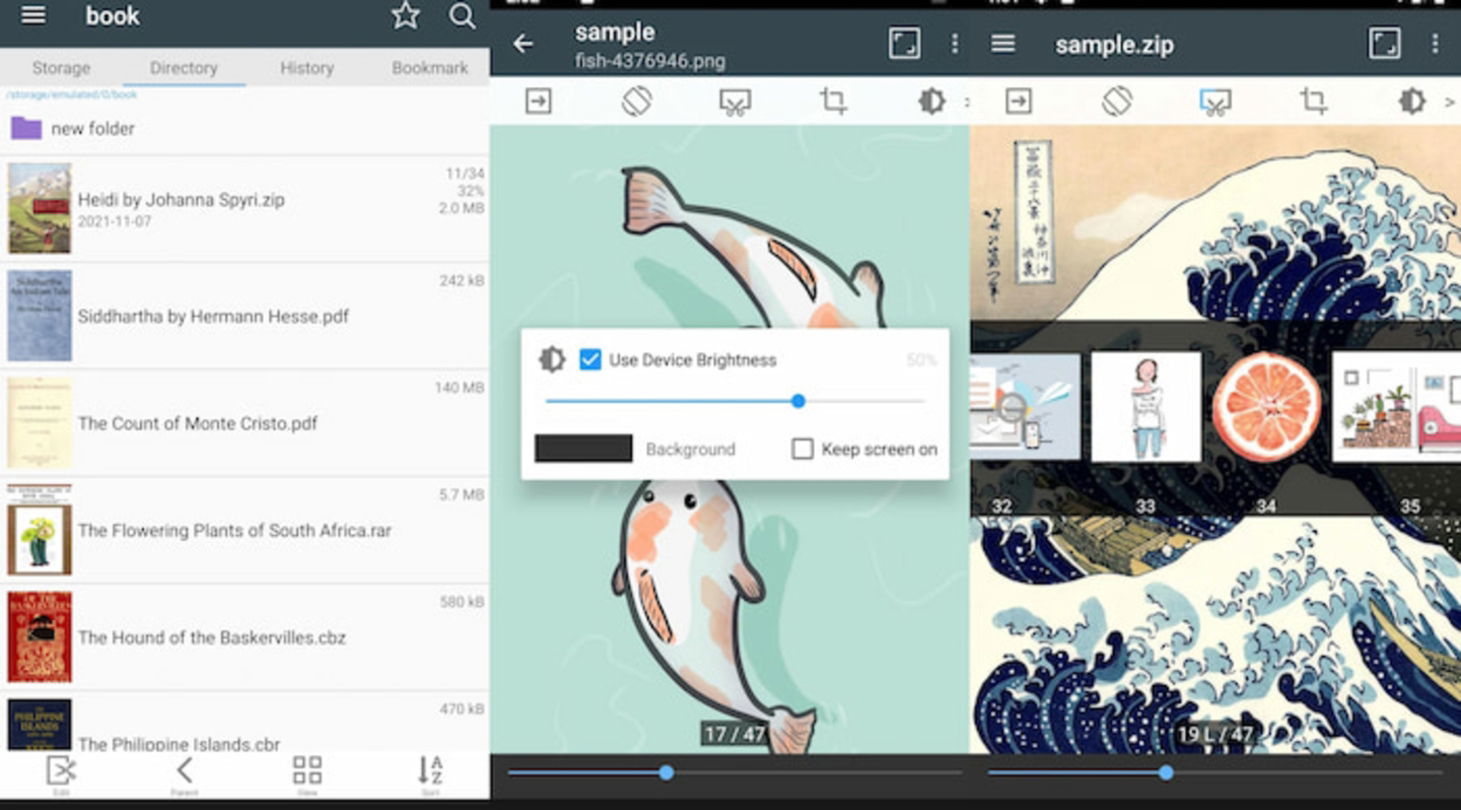Open the purple 'new folder' folder

pyautogui.click(x=245, y=128)
